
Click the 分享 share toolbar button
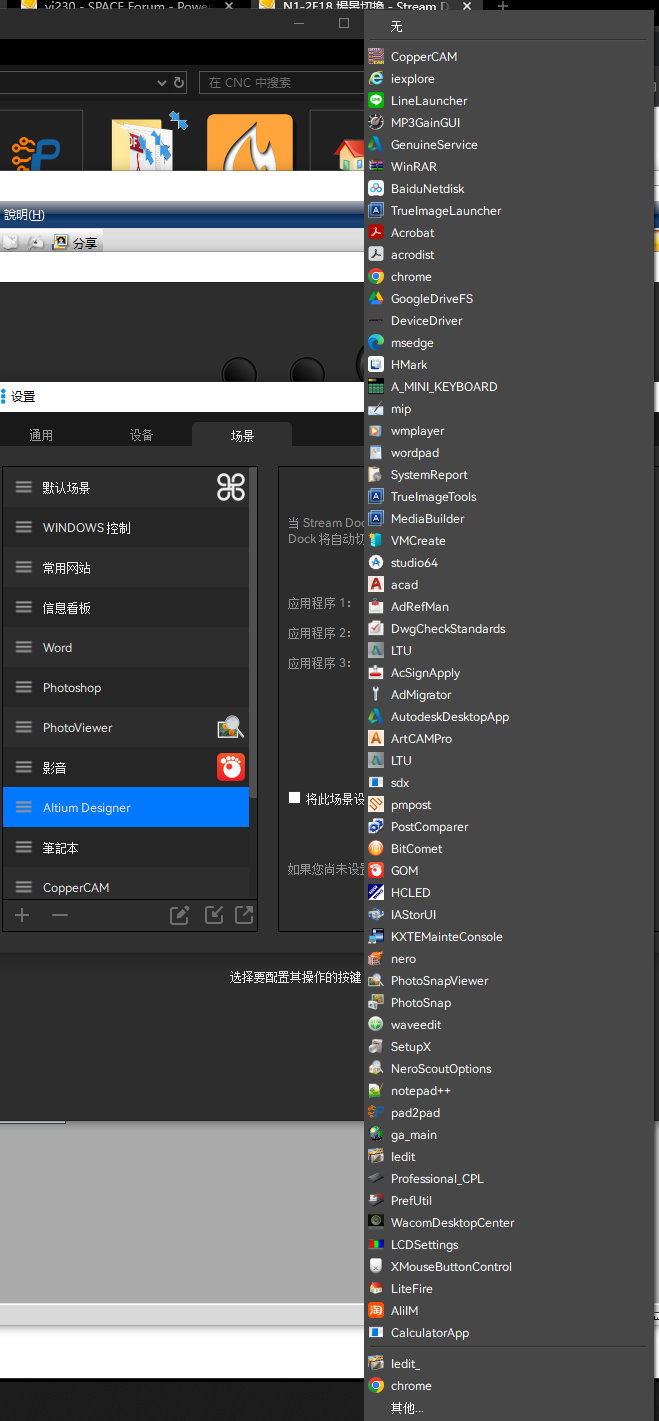click(x=76, y=243)
